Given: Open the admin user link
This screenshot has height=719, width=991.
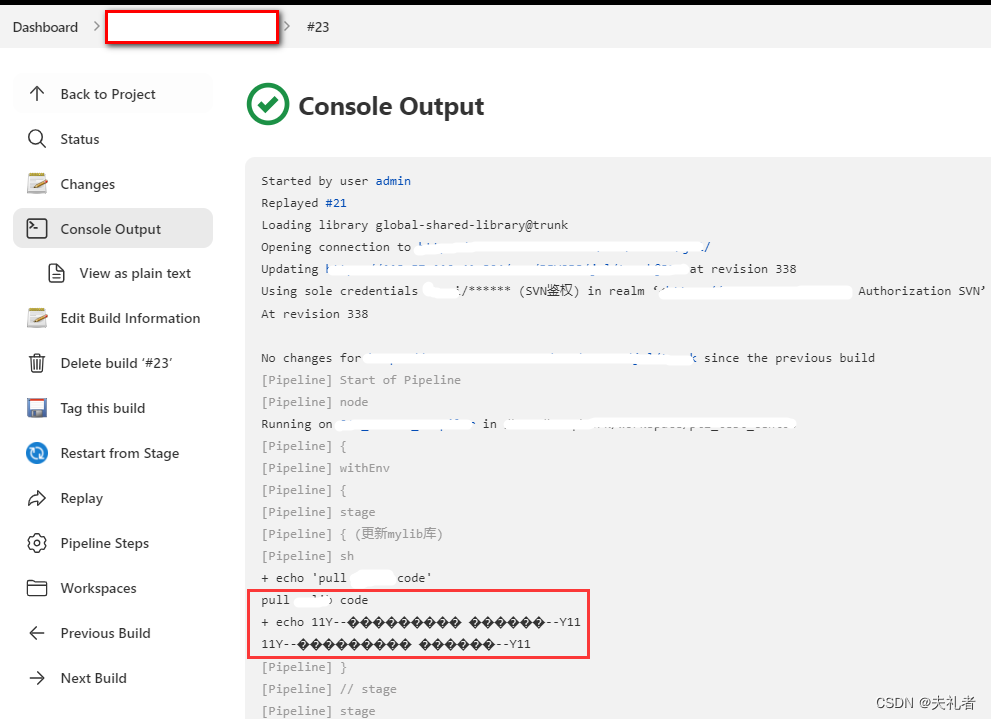Looking at the screenshot, I should coord(393,181).
